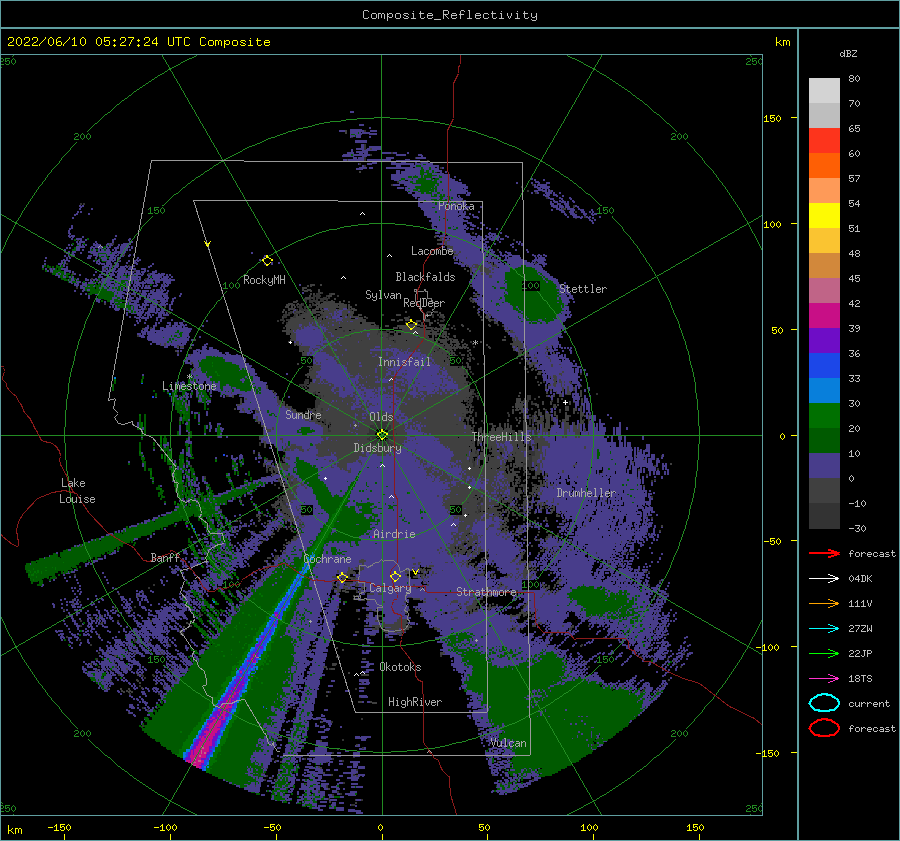Click the 18TS legend text
Image resolution: width=900 pixels, height=841 pixels.
[x=860, y=679]
